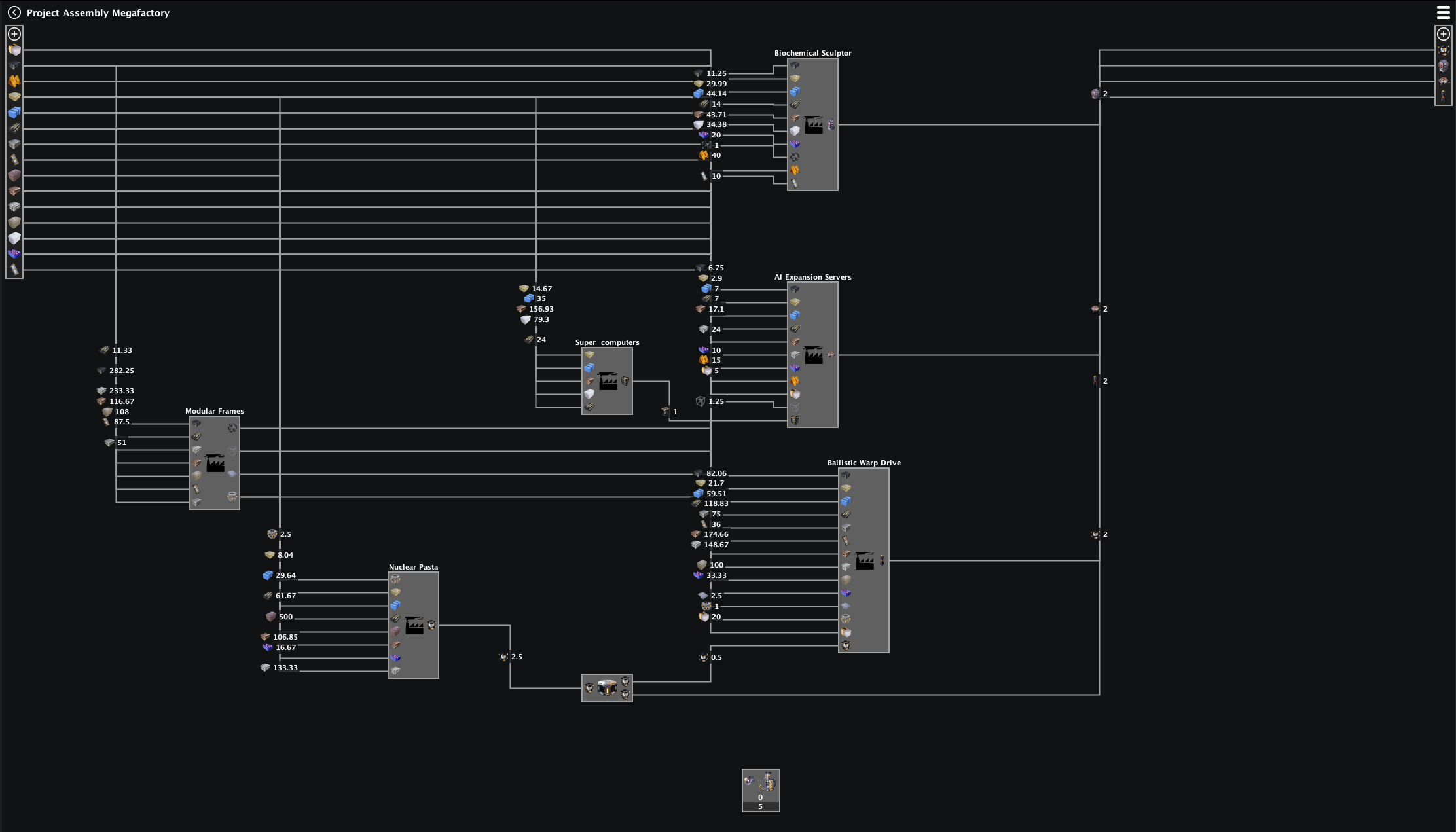Select the purple crystal item in the inputs column
This screenshot has height=832, width=1456.
(14, 254)
